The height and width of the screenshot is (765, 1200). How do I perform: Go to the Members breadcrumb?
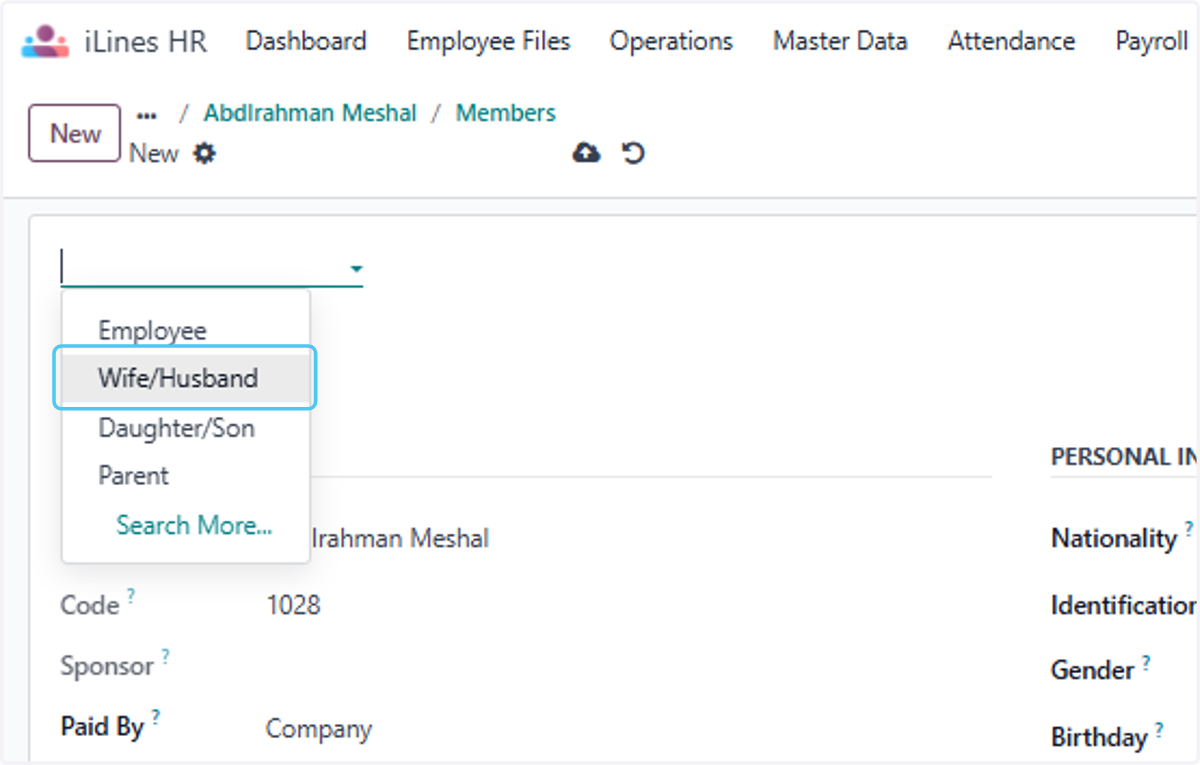click(506, 113)
